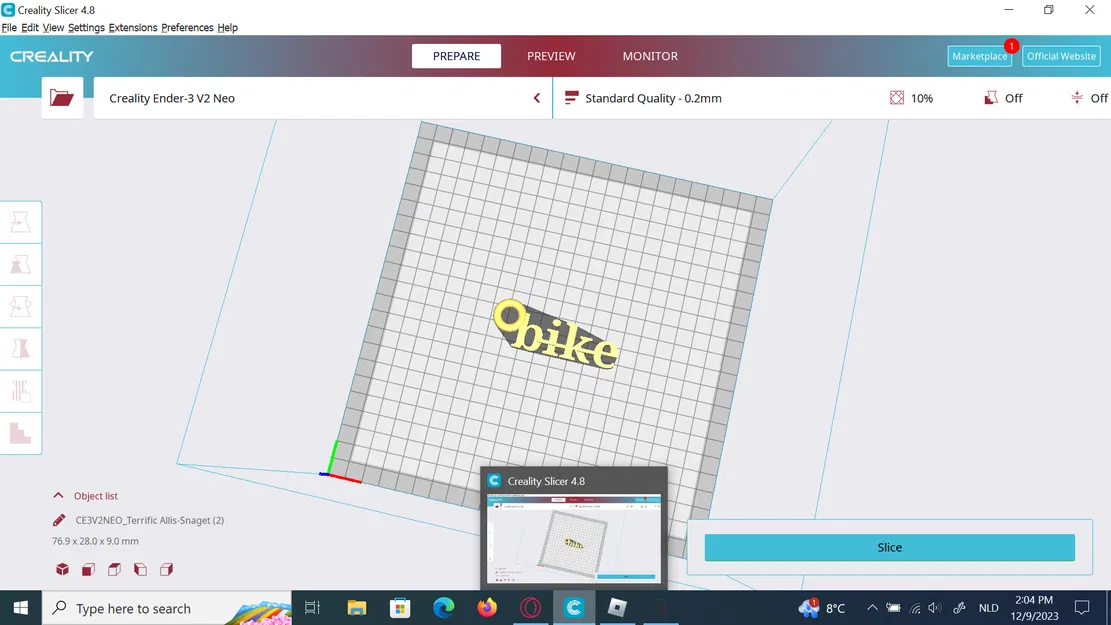The width and height of the screenshot is (1111, 625).
Task: Open the View menu
Action: [x=53, y=28]
